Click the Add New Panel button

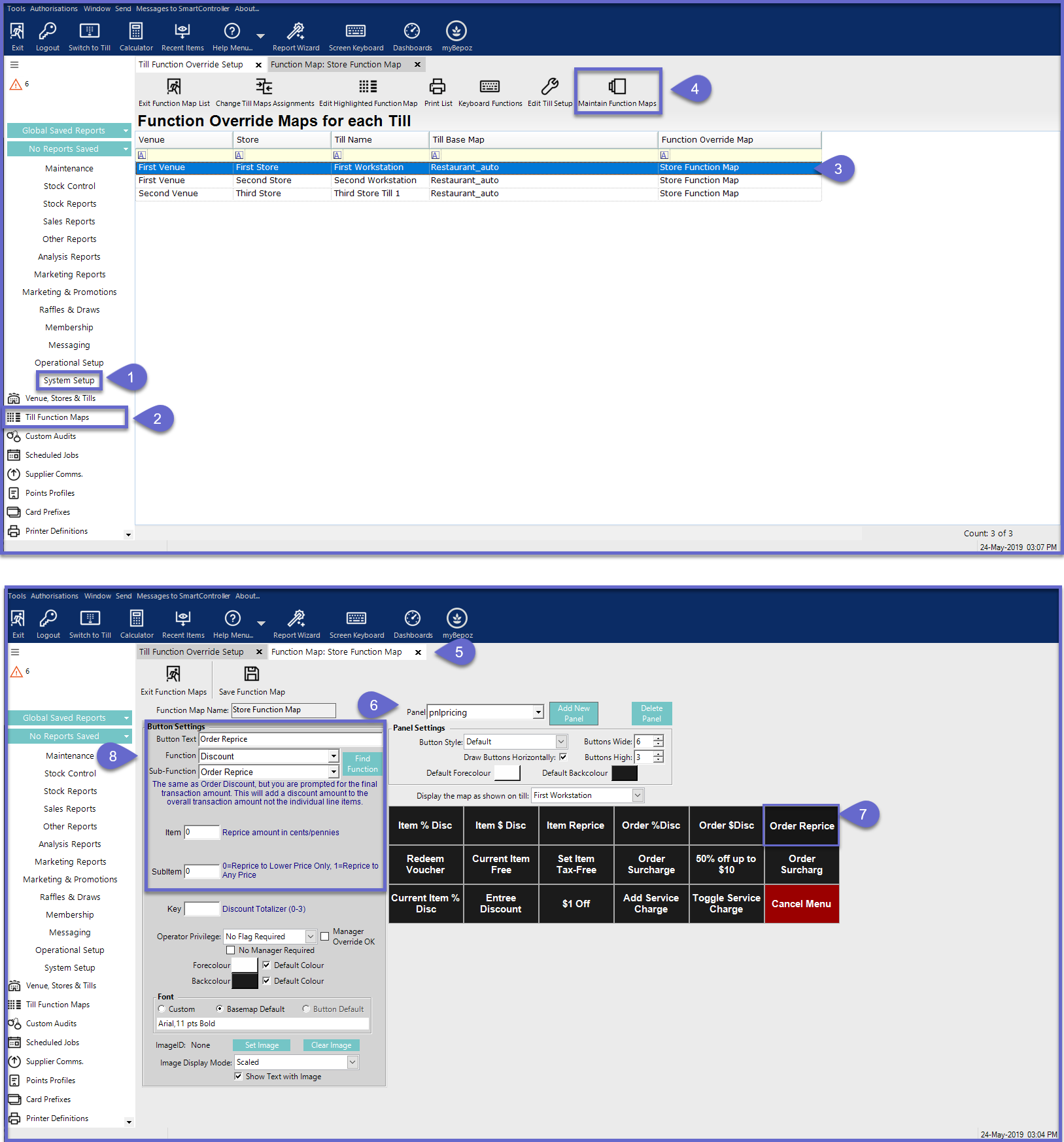click(x=574, y=714)
